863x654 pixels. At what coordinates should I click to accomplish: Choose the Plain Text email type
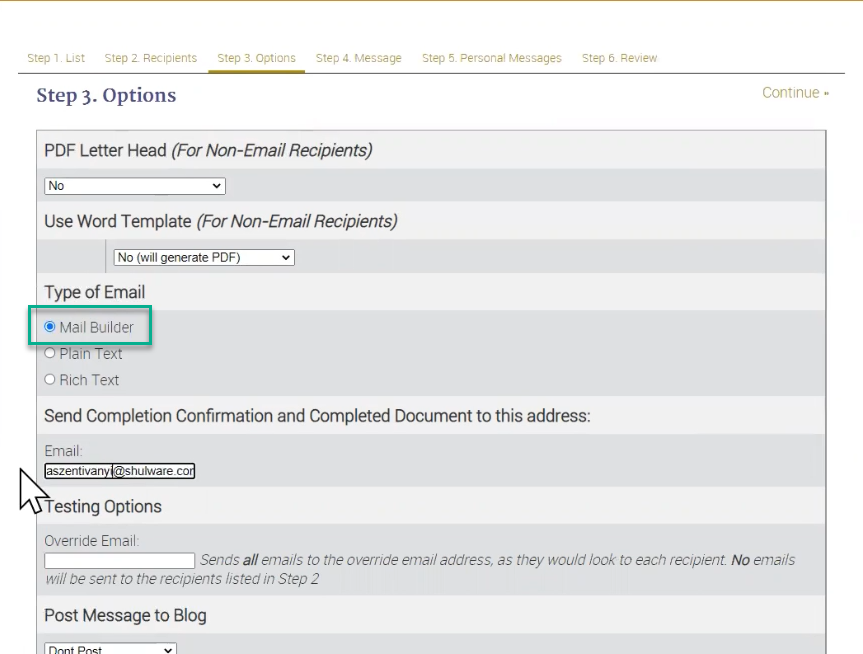pos(50,353)
